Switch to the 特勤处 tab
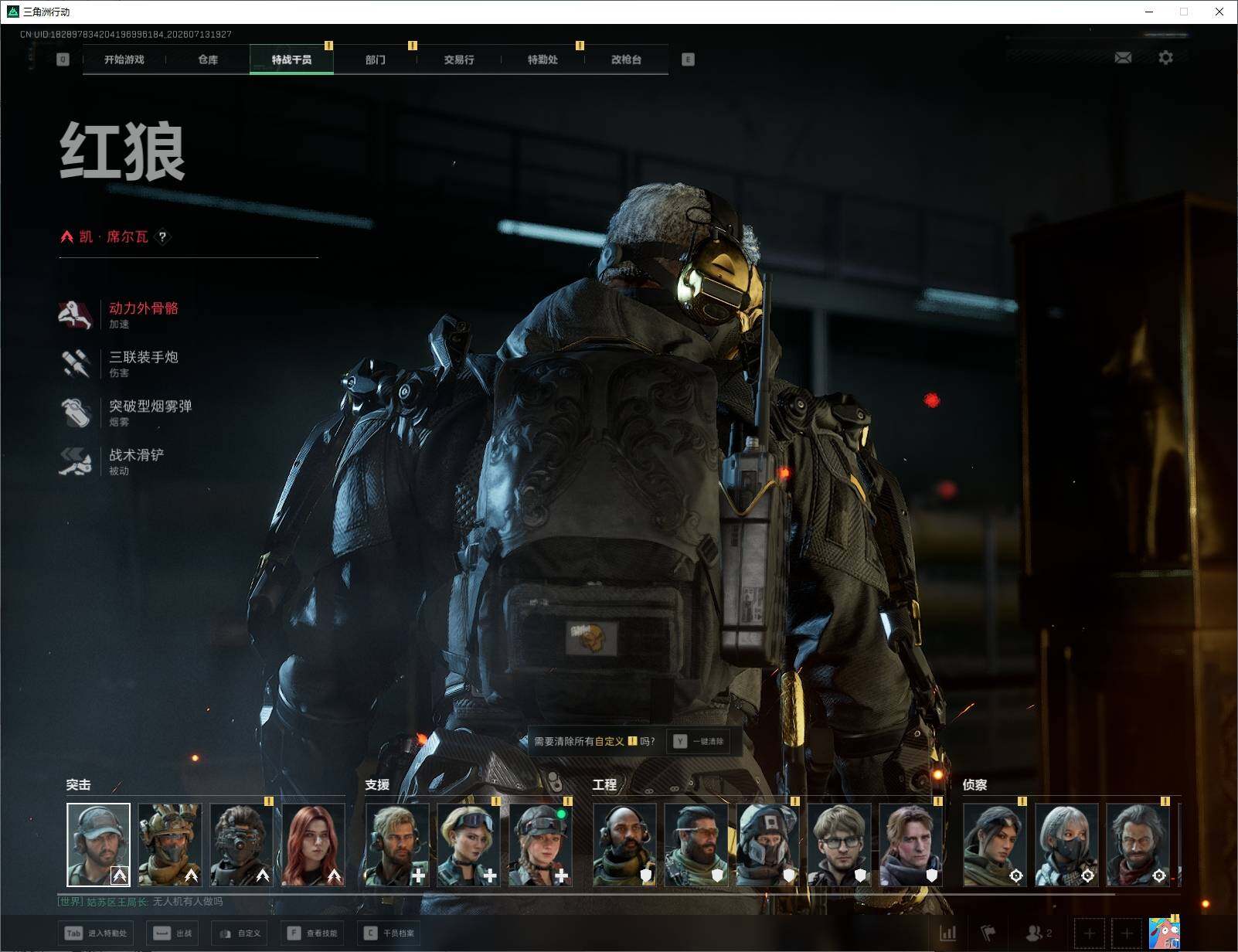The height and width of the screenshot is (952, 1238). tap(542, 59)
